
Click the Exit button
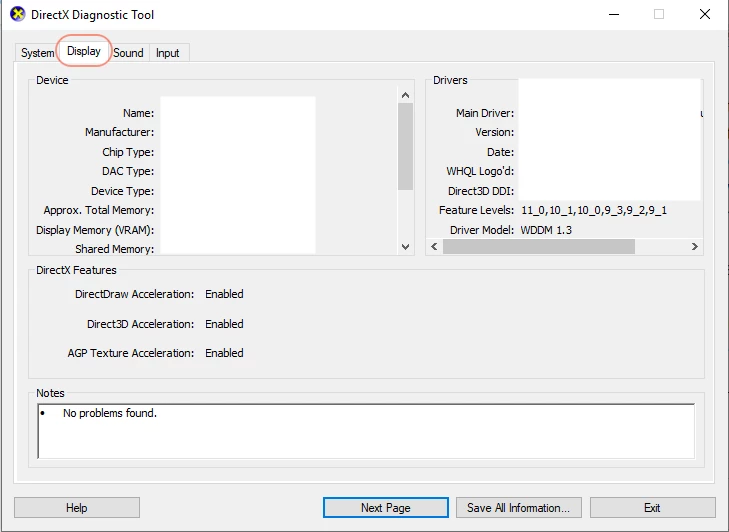click(x=652, y=507)
